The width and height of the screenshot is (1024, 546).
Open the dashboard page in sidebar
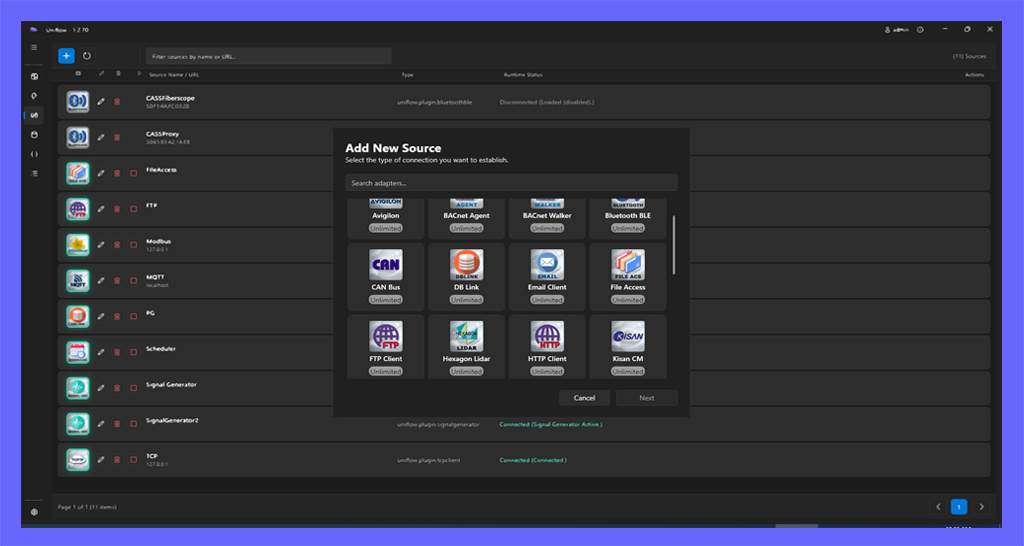[x=34, y=76]
